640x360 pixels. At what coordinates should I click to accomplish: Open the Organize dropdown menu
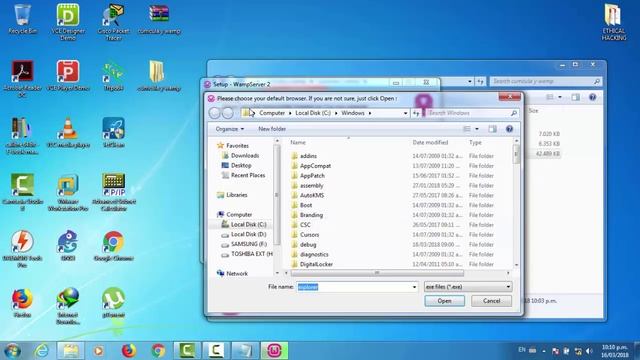coord(230,129)
